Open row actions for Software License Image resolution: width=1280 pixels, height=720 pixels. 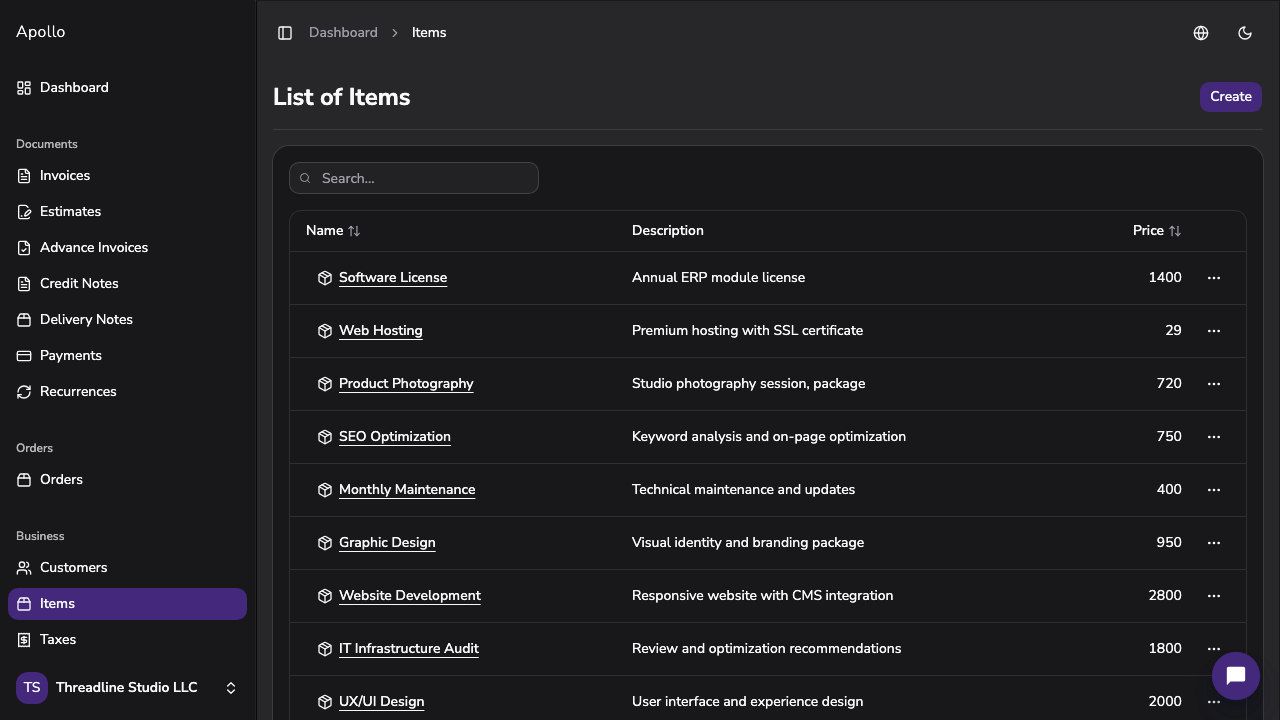point(1214,278)
